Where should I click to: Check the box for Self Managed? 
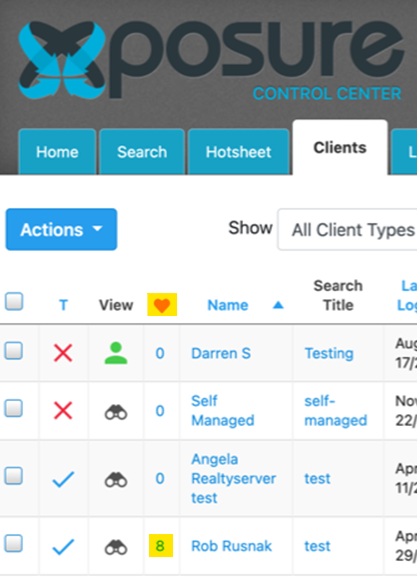click(x=14, y=408)
